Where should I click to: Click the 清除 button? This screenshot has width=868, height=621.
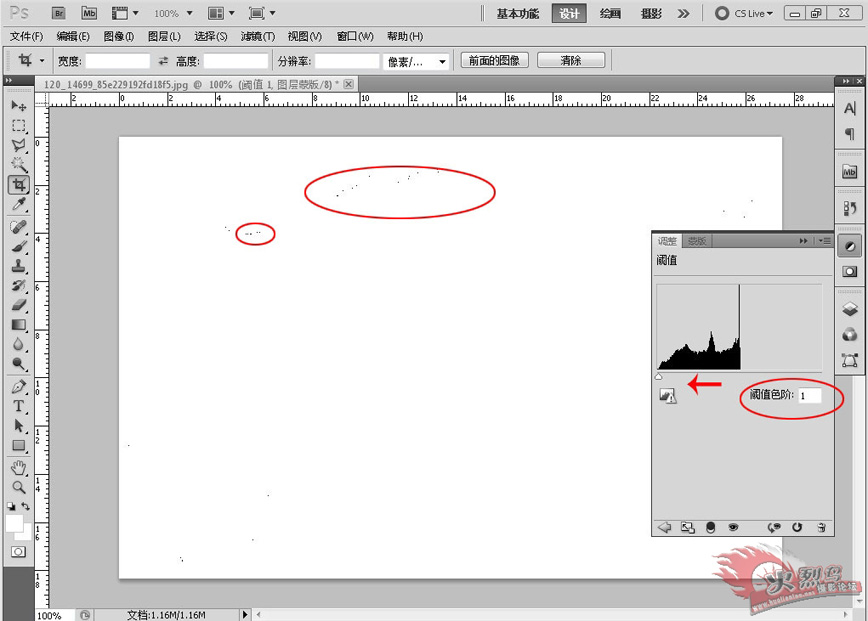pos(571,60)
